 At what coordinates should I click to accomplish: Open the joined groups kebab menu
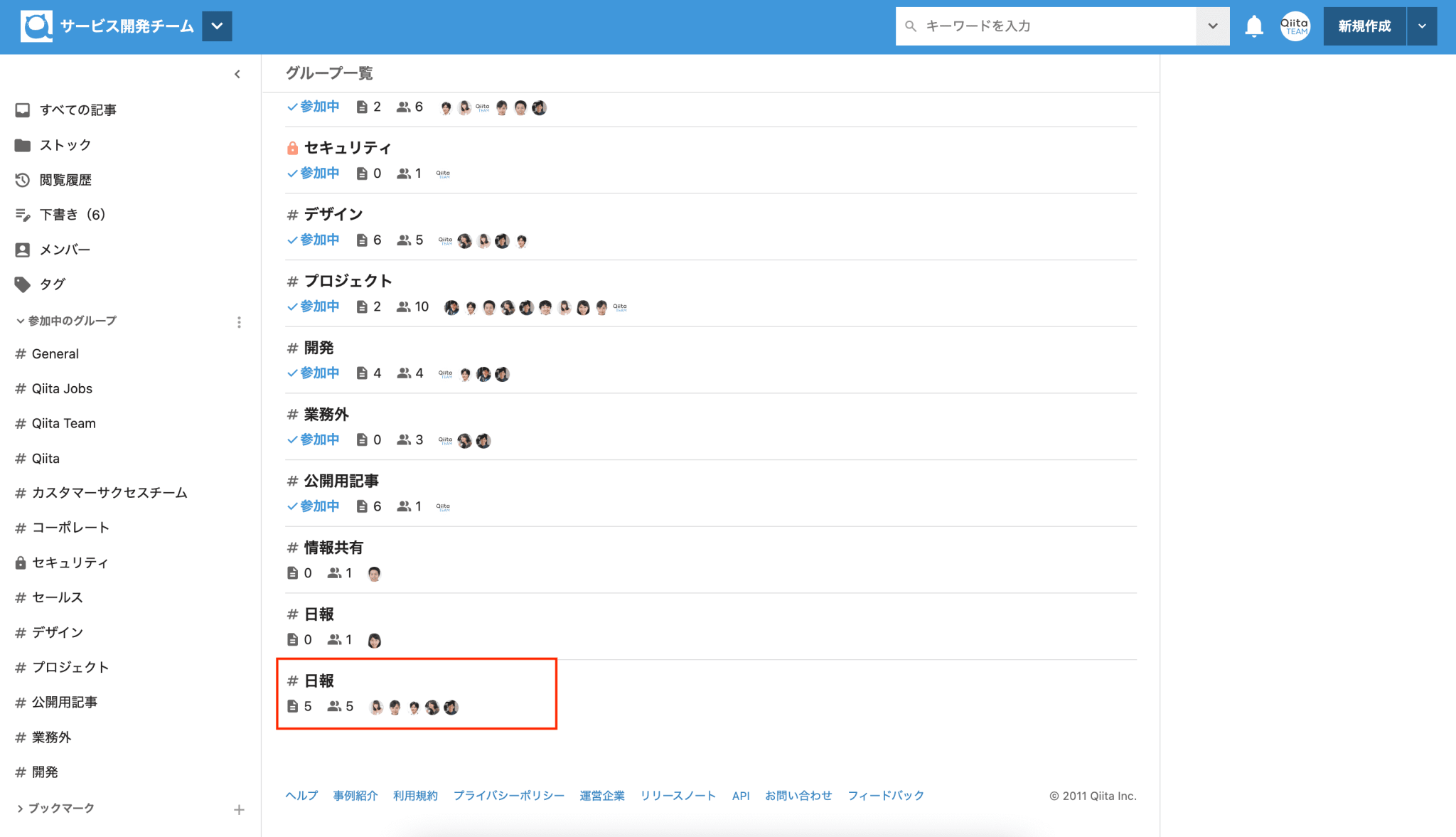coord(239,322)
